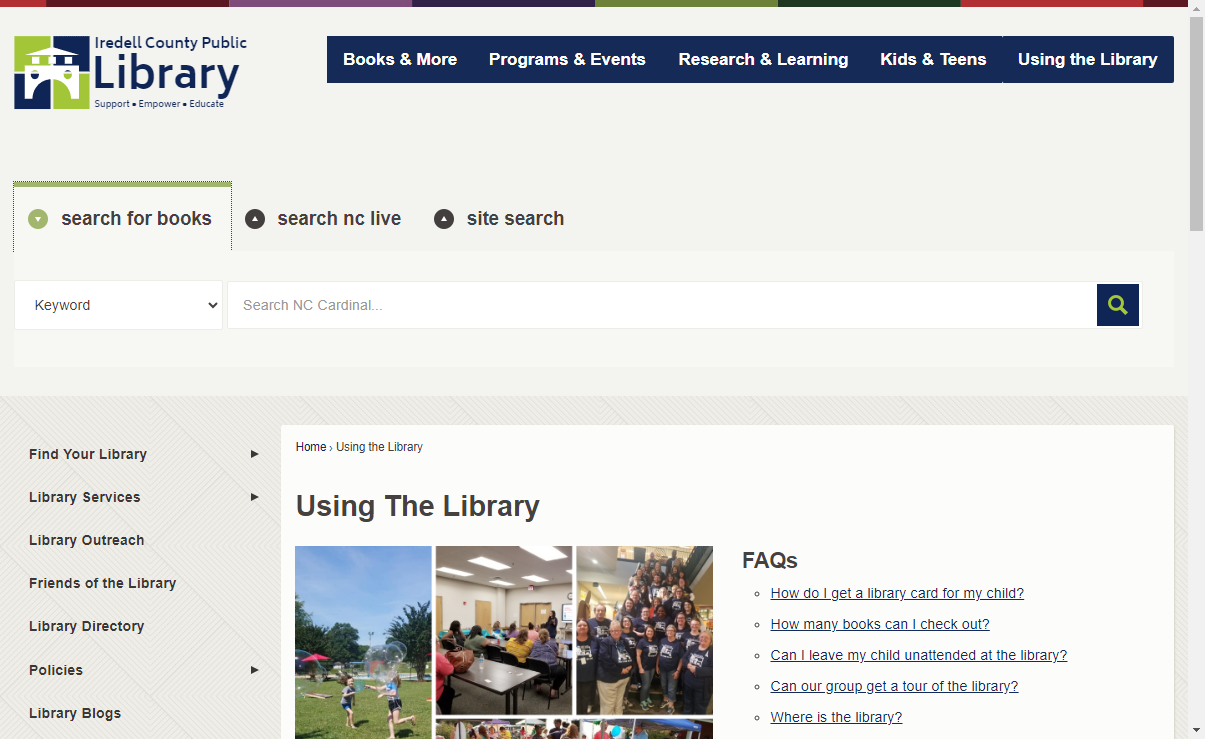Image resolution: width=1205 pixels, height=739 pixels.
Task: Click the magnifying glass search button
Action: pos(1118,305)
